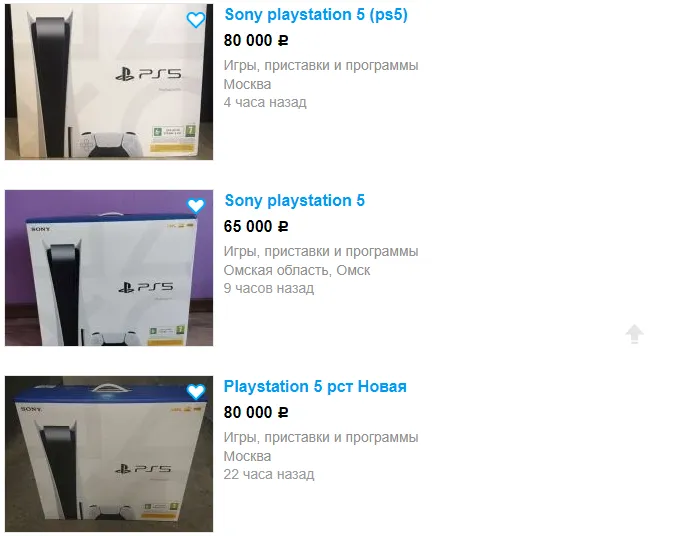Open third PS5 box photo thumbnail

tap(109, 454)
